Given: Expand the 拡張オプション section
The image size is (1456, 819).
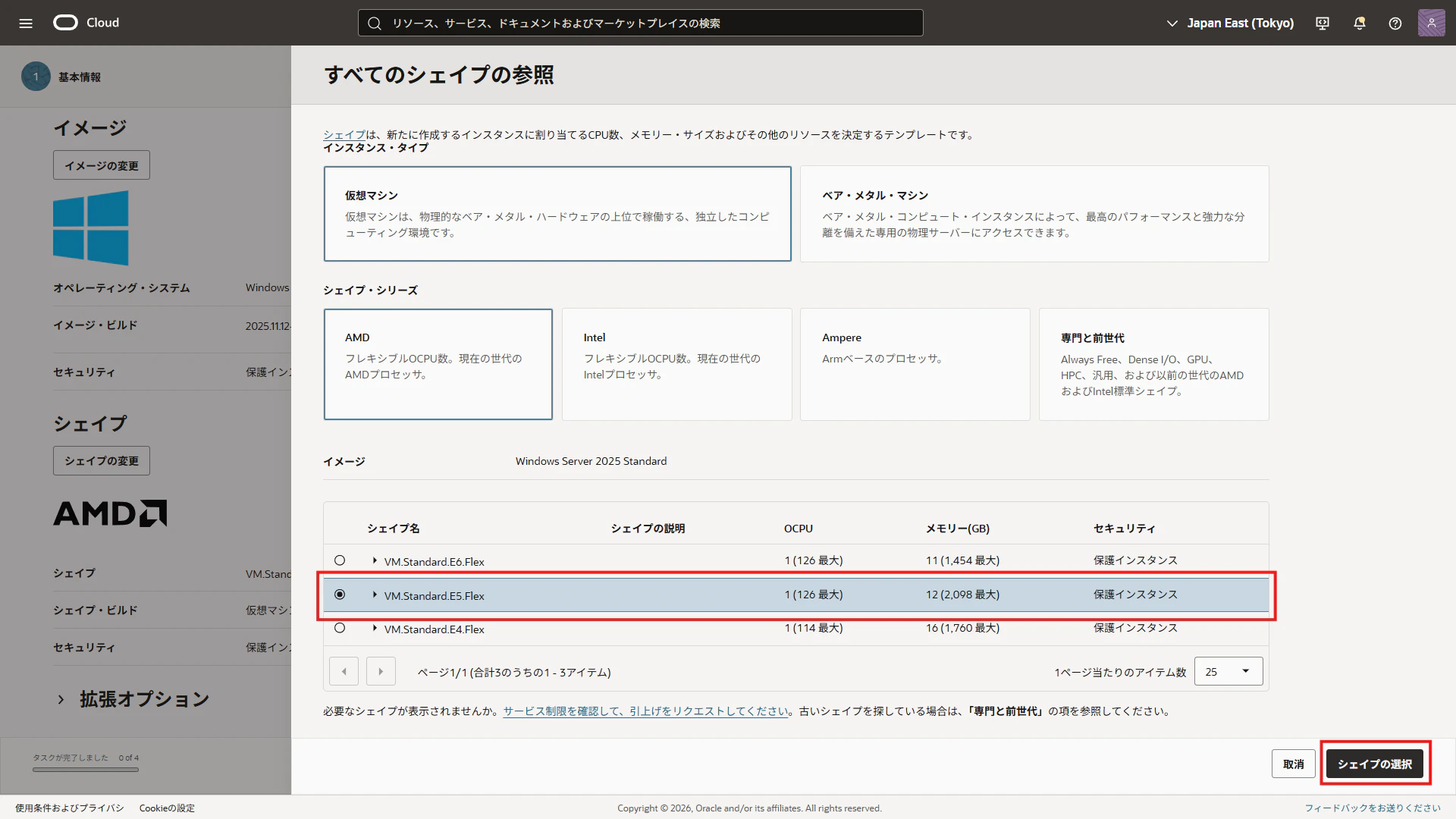Looking at the screenshot, I should click(x=133, y=699).
